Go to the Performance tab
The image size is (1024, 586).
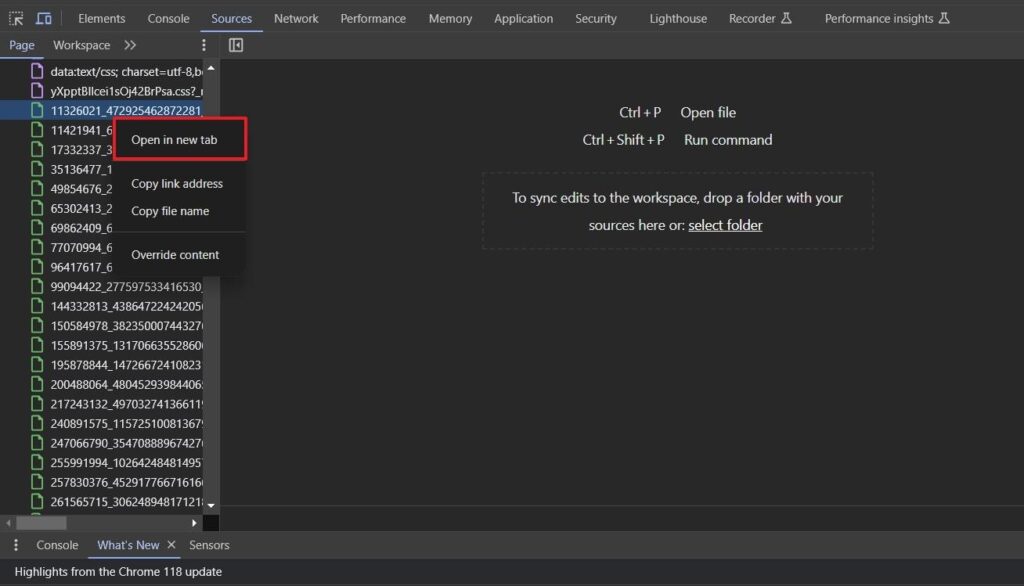373,18
